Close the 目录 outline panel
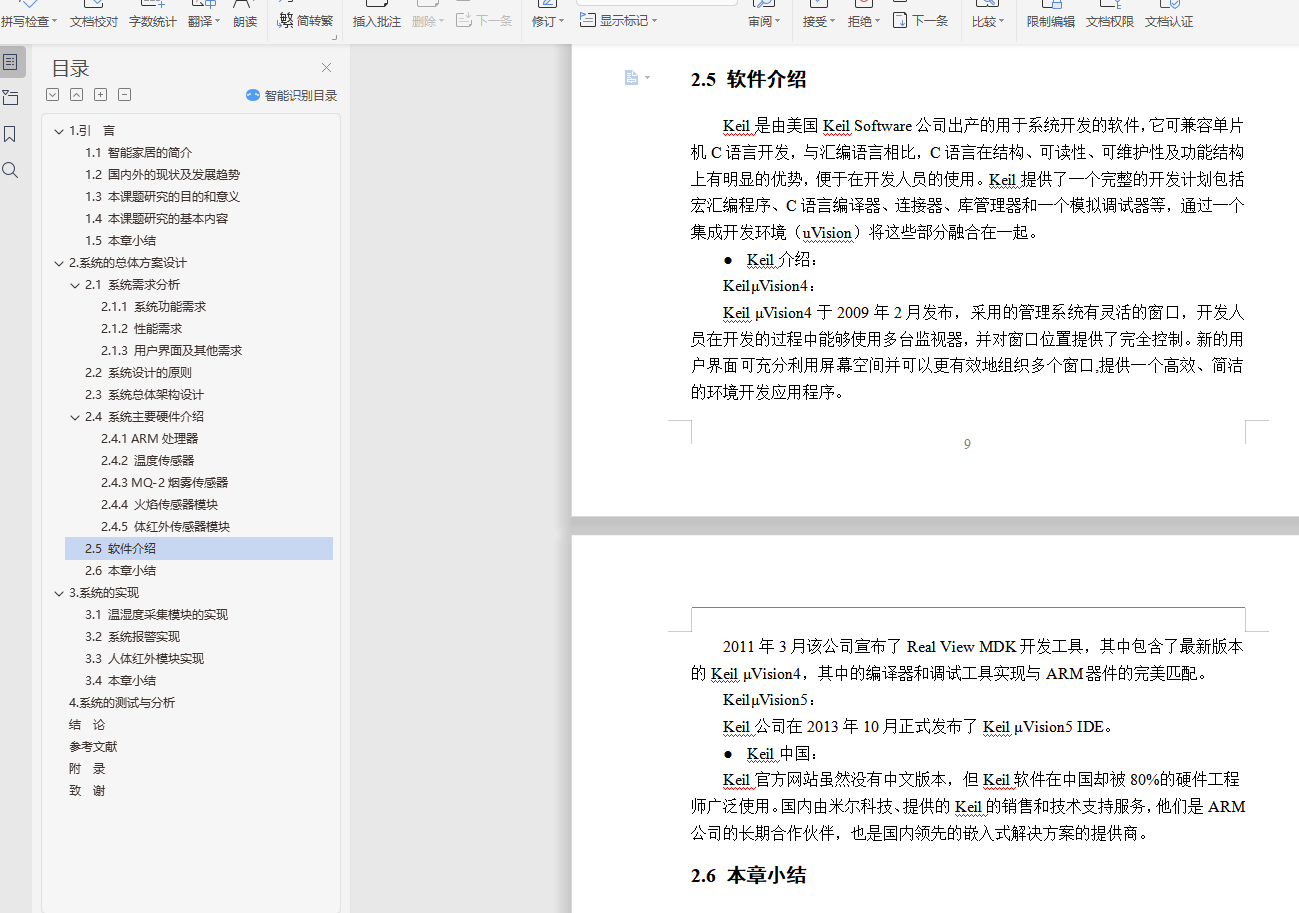Screen dimensions: 1299x913 pos(326,68)
